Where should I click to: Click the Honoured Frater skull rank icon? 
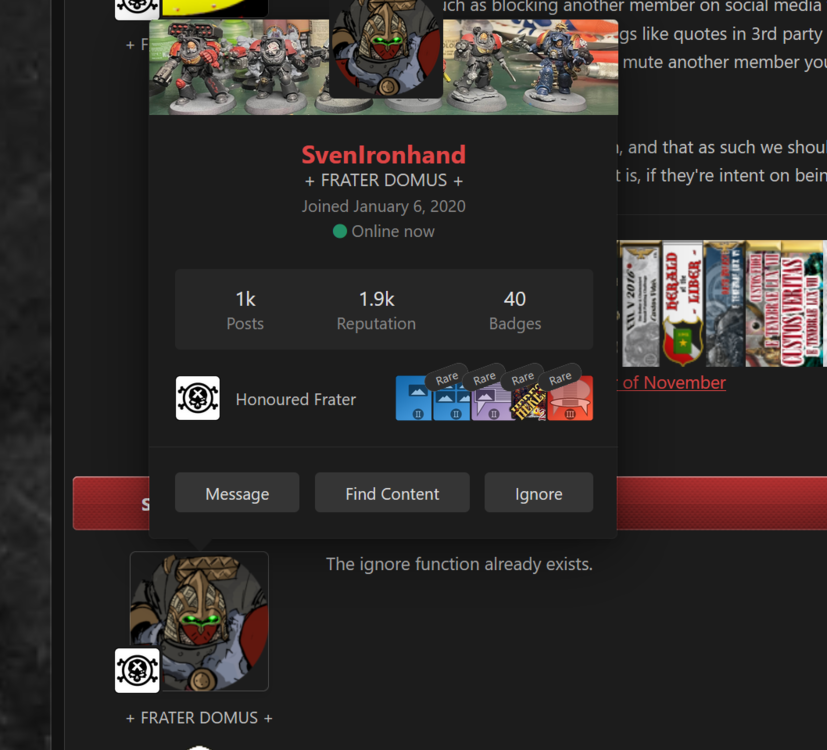(198, 398)
